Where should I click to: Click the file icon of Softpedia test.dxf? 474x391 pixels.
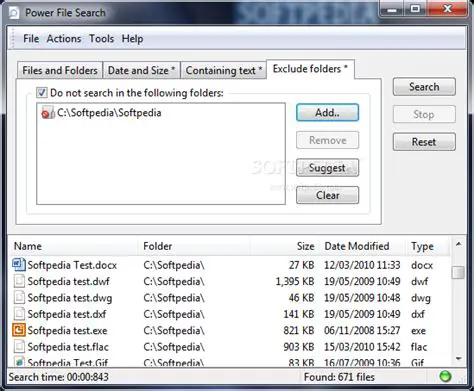click(x=19, y=314)
